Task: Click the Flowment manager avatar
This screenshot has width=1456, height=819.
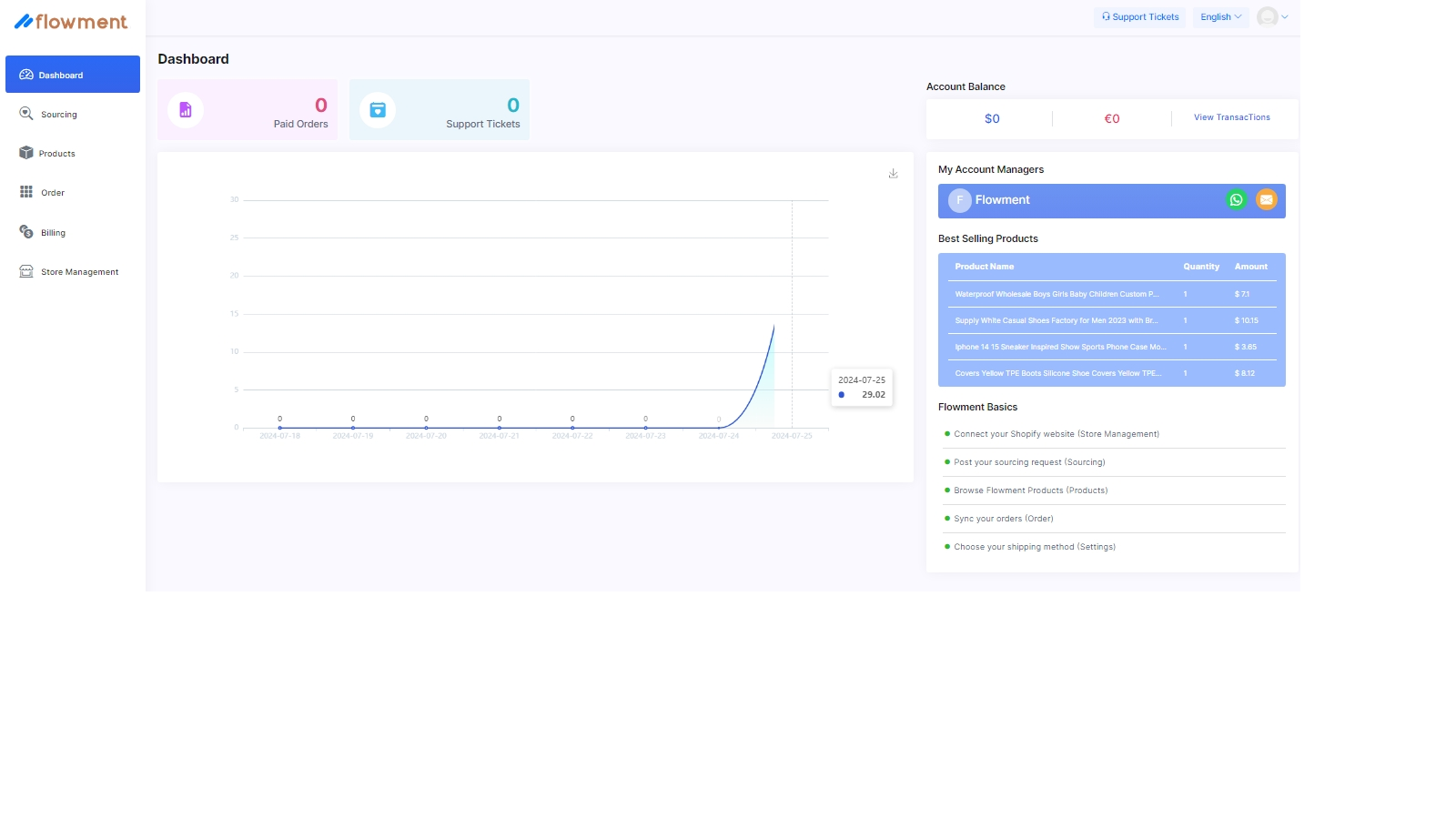Action: [960, 201]
